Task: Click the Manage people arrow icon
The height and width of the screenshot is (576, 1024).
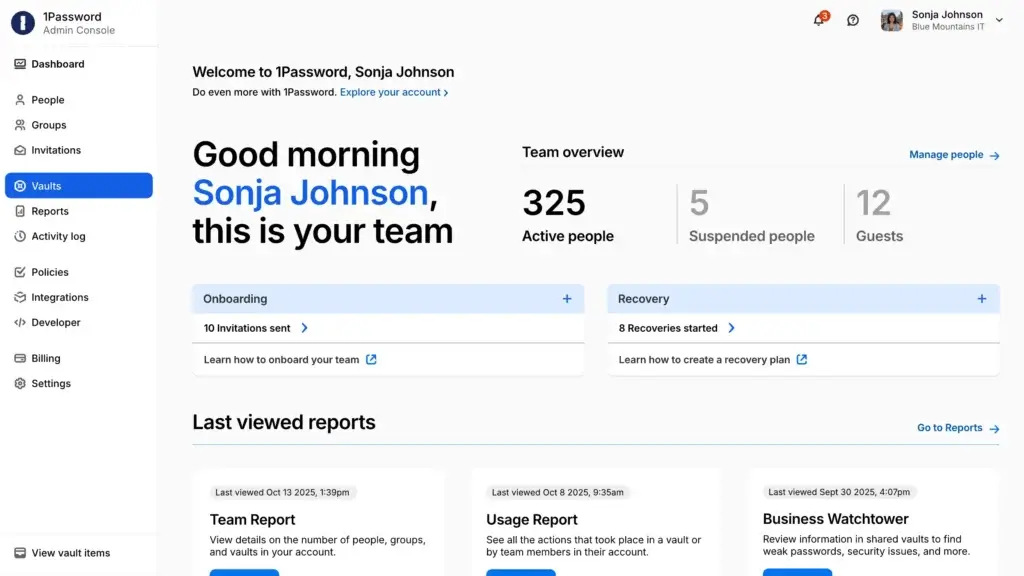Action: [x=994, y=155]
